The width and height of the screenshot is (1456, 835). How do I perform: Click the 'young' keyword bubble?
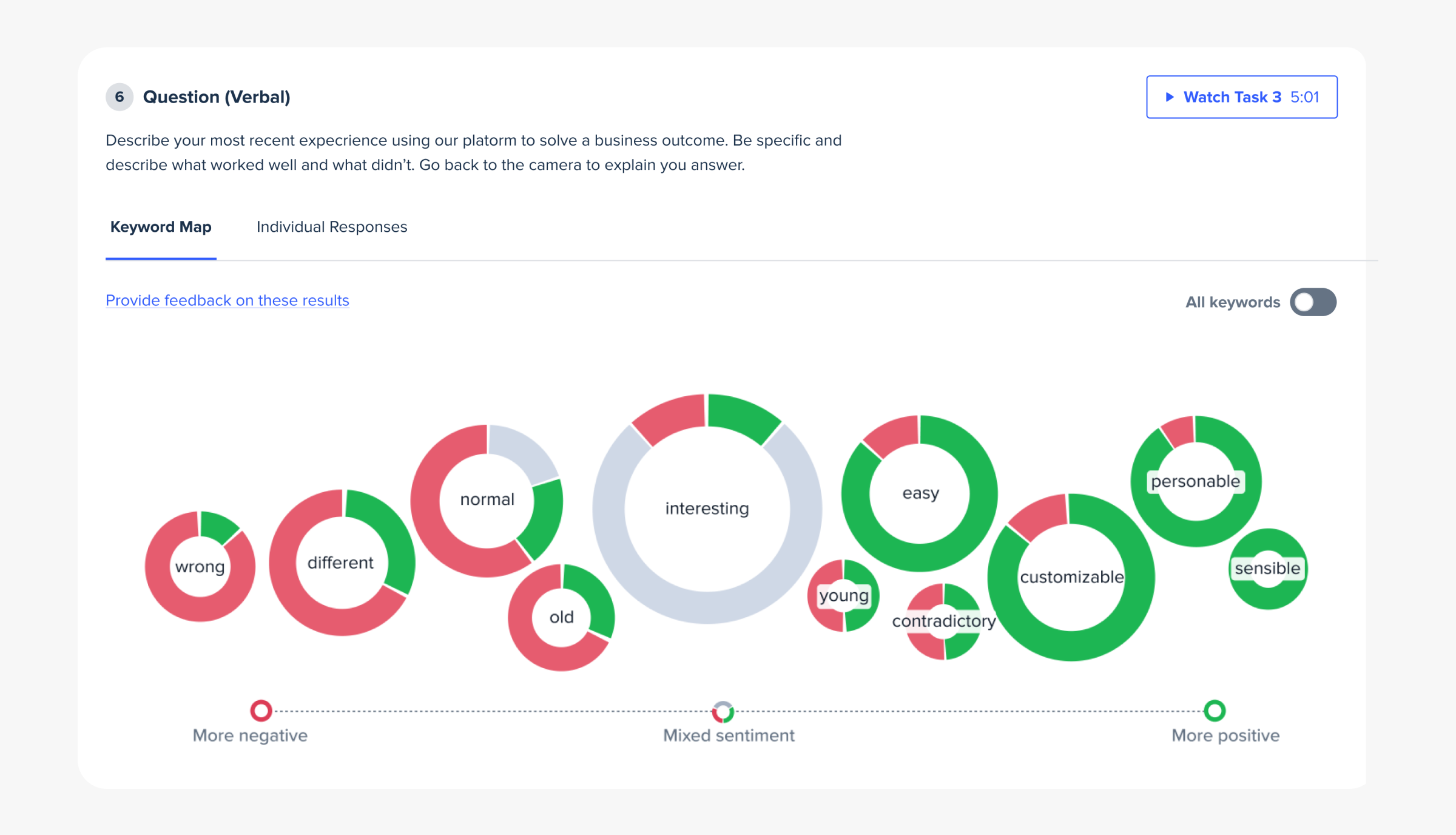pos(843,596)
